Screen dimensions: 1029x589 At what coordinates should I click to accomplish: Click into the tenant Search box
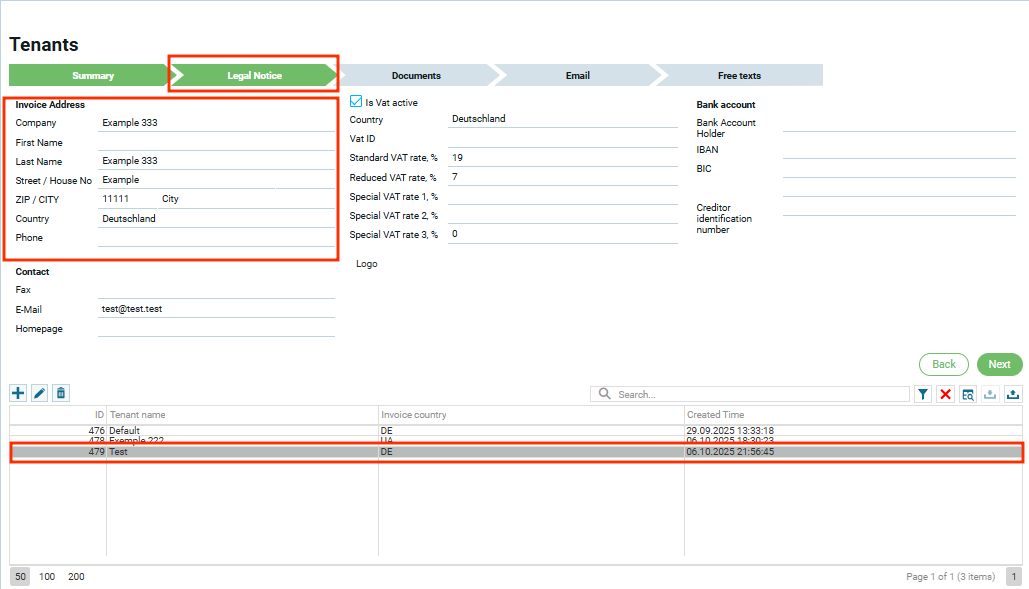760,395
